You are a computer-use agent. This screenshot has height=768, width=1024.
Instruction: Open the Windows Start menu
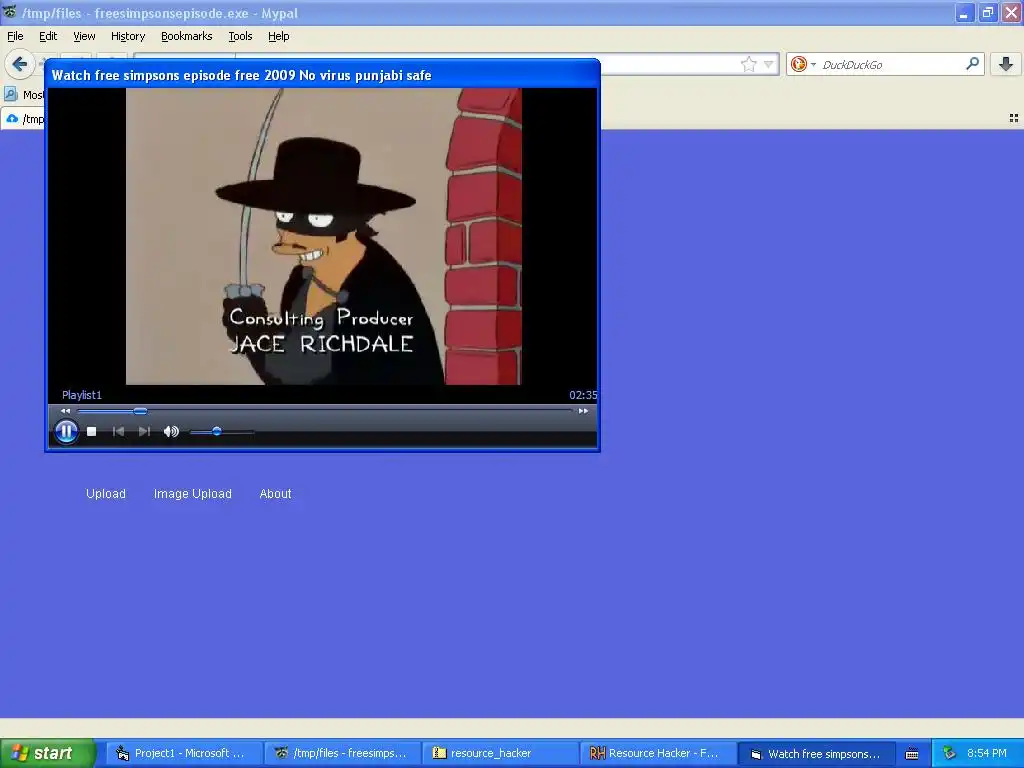(x=47, y=753)
